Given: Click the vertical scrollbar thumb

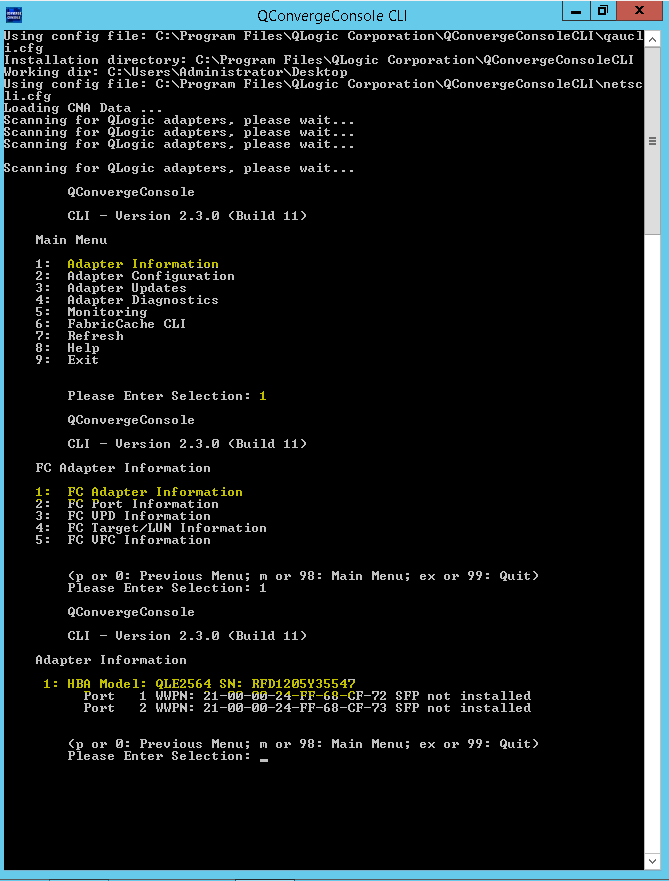Looking at the screenshot, I should pos(652,141).
